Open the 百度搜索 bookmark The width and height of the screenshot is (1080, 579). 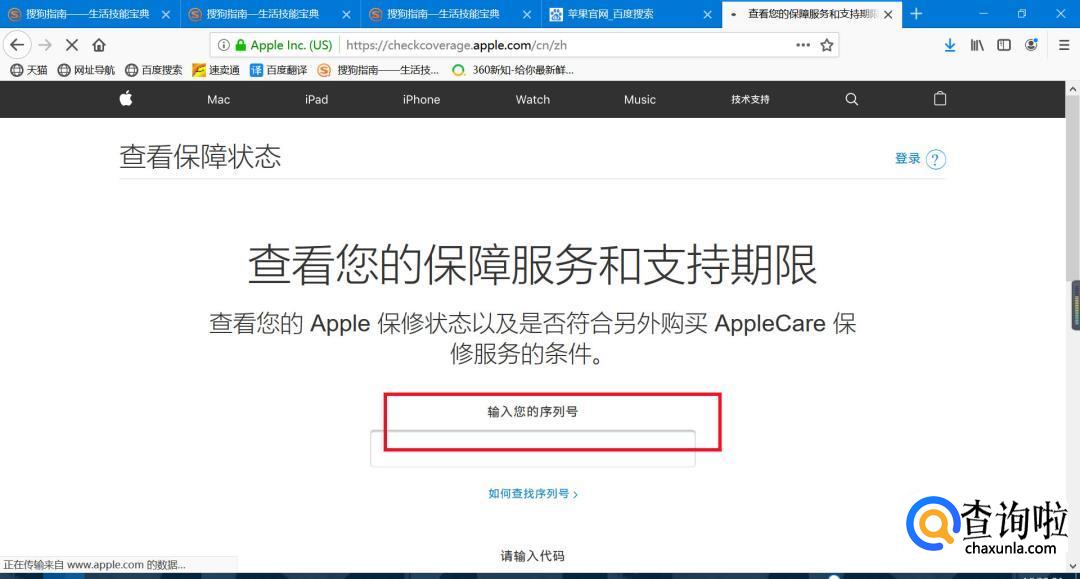154,70
